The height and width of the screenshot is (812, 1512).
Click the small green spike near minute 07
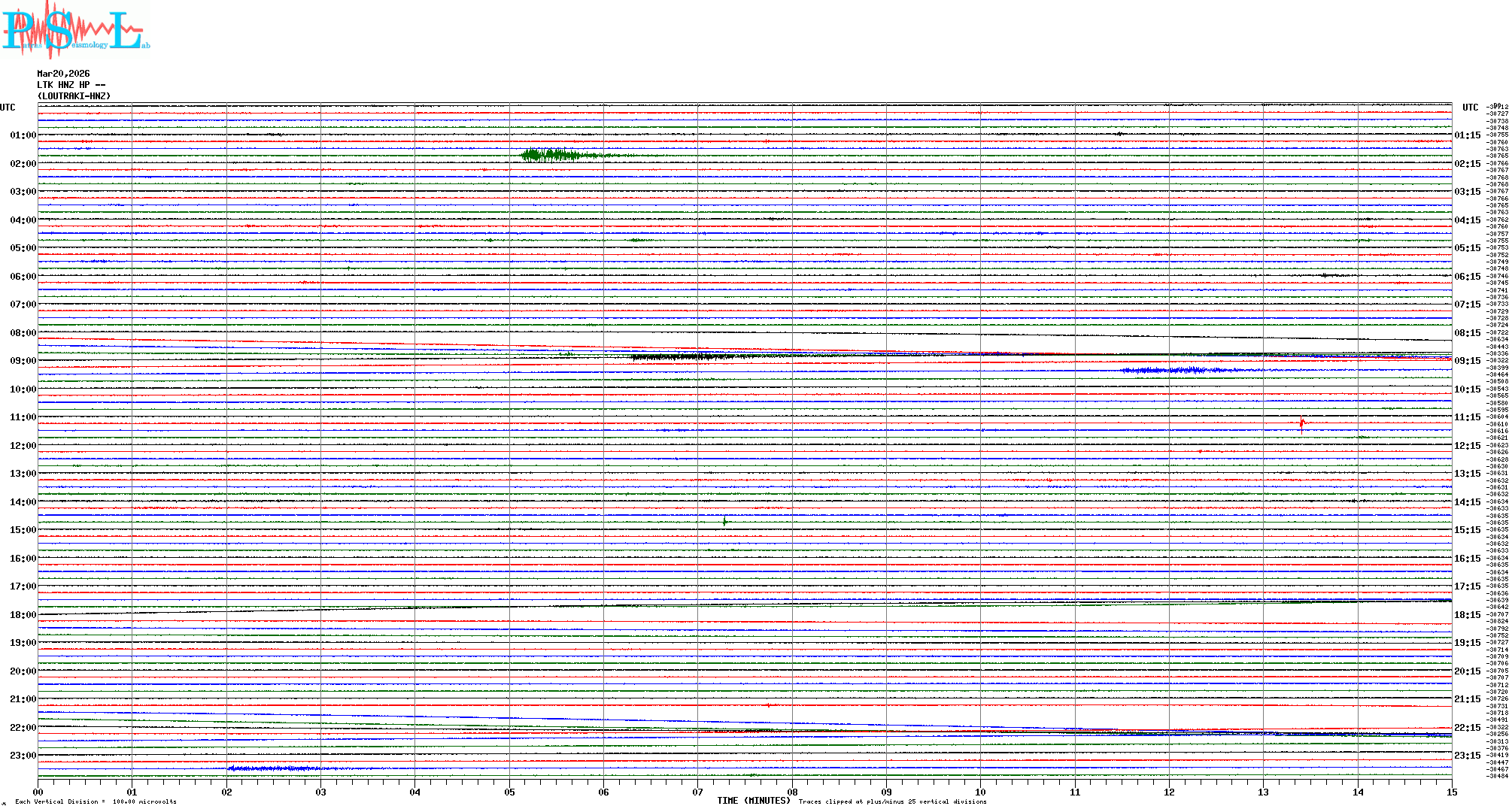(x=724, y=521)
